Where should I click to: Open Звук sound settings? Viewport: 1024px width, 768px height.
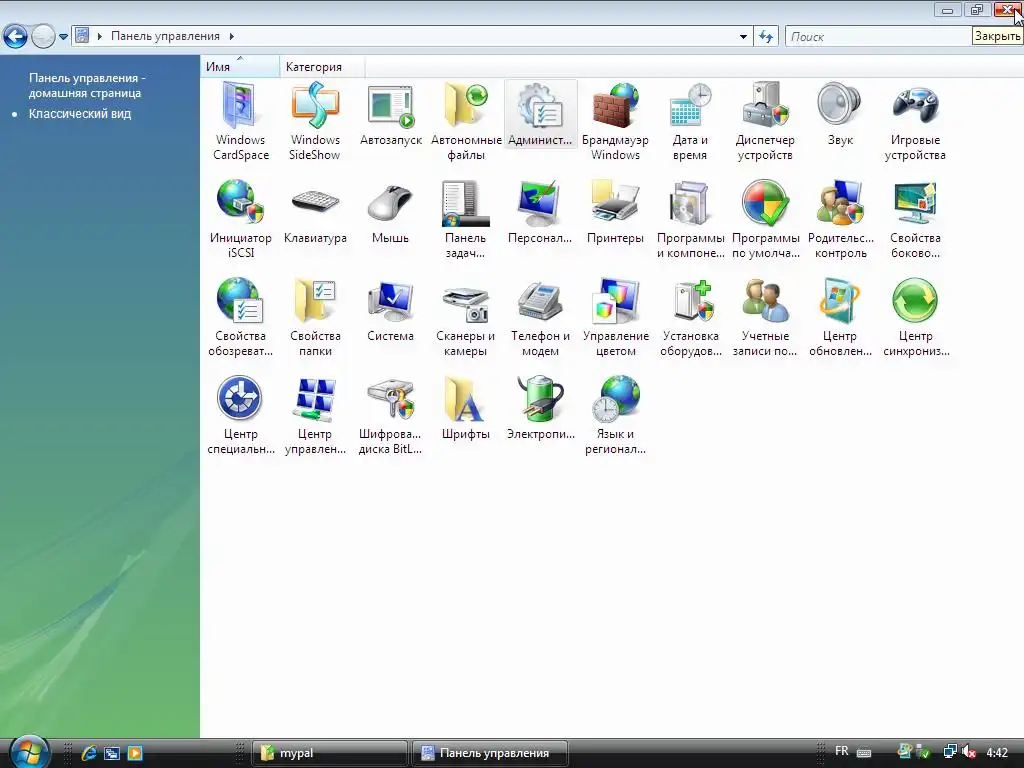(840, 115)
